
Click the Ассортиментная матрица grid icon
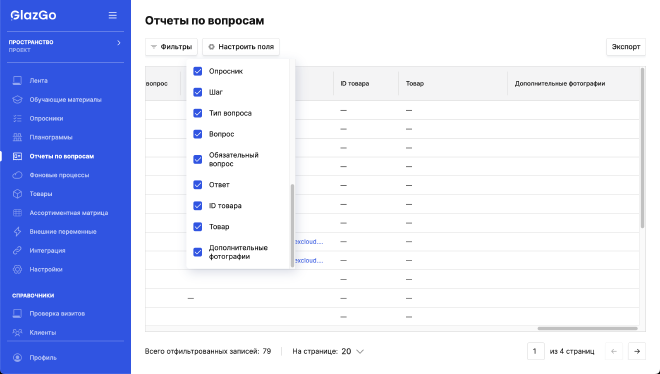(x=17, y=213)
